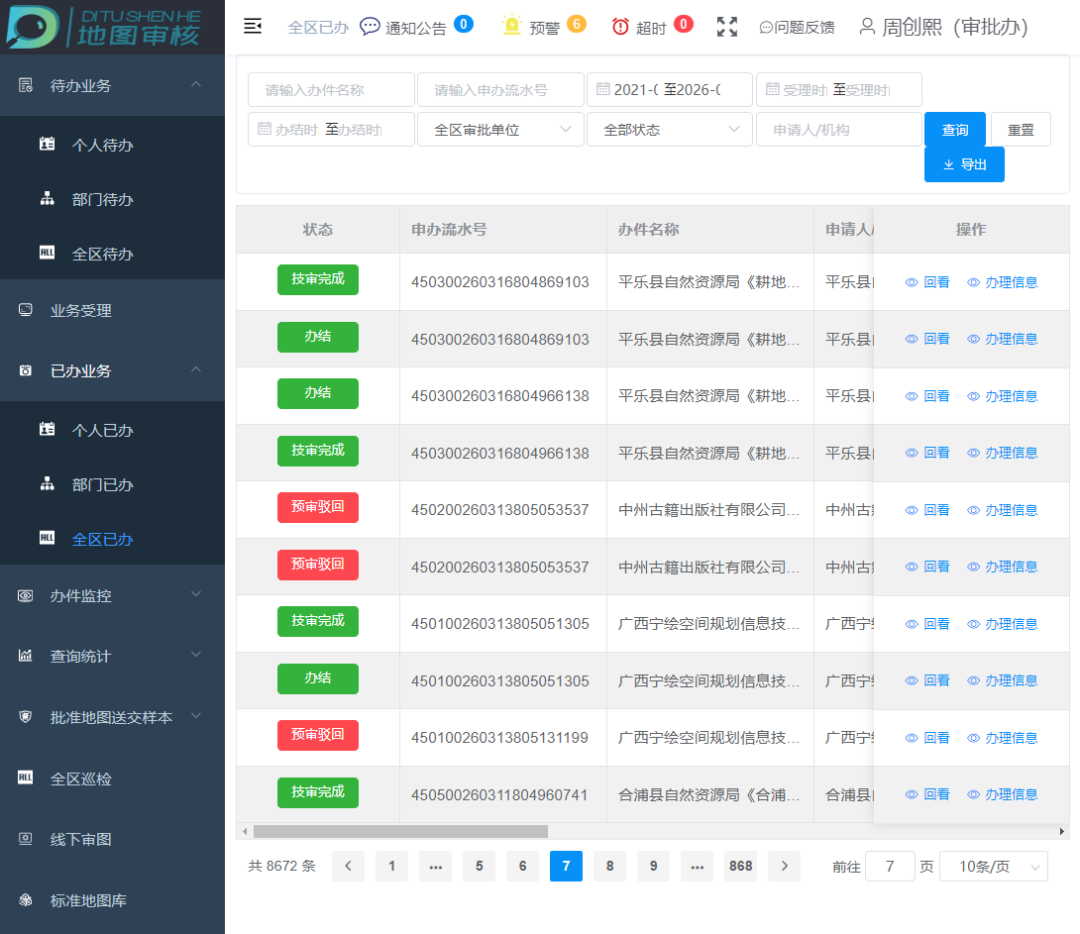Go to page 8 in pagination
This screenshot has width=1080, height=934.
point(609,866)
